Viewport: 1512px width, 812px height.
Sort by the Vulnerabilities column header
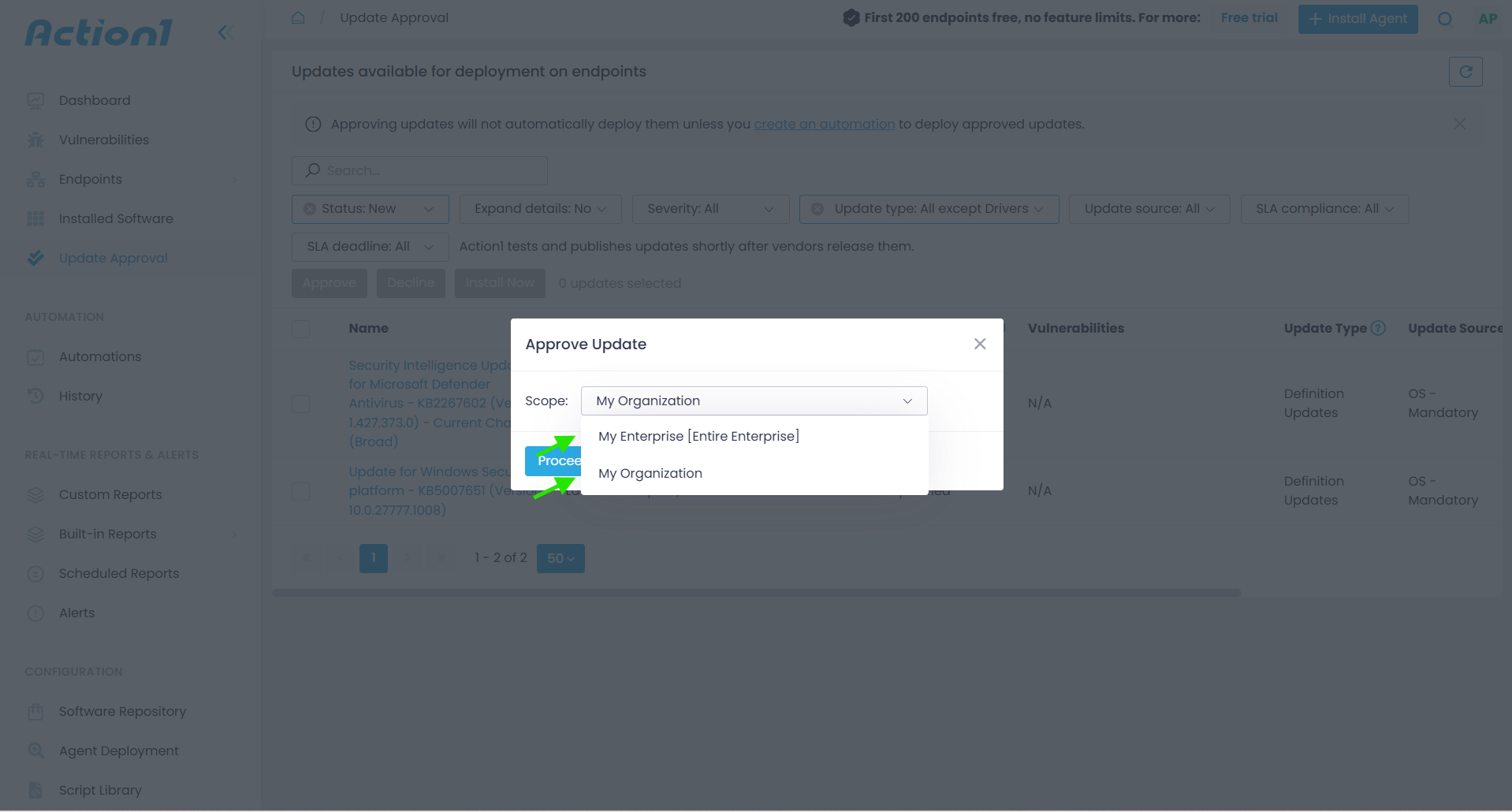[x=1075, y=328]
